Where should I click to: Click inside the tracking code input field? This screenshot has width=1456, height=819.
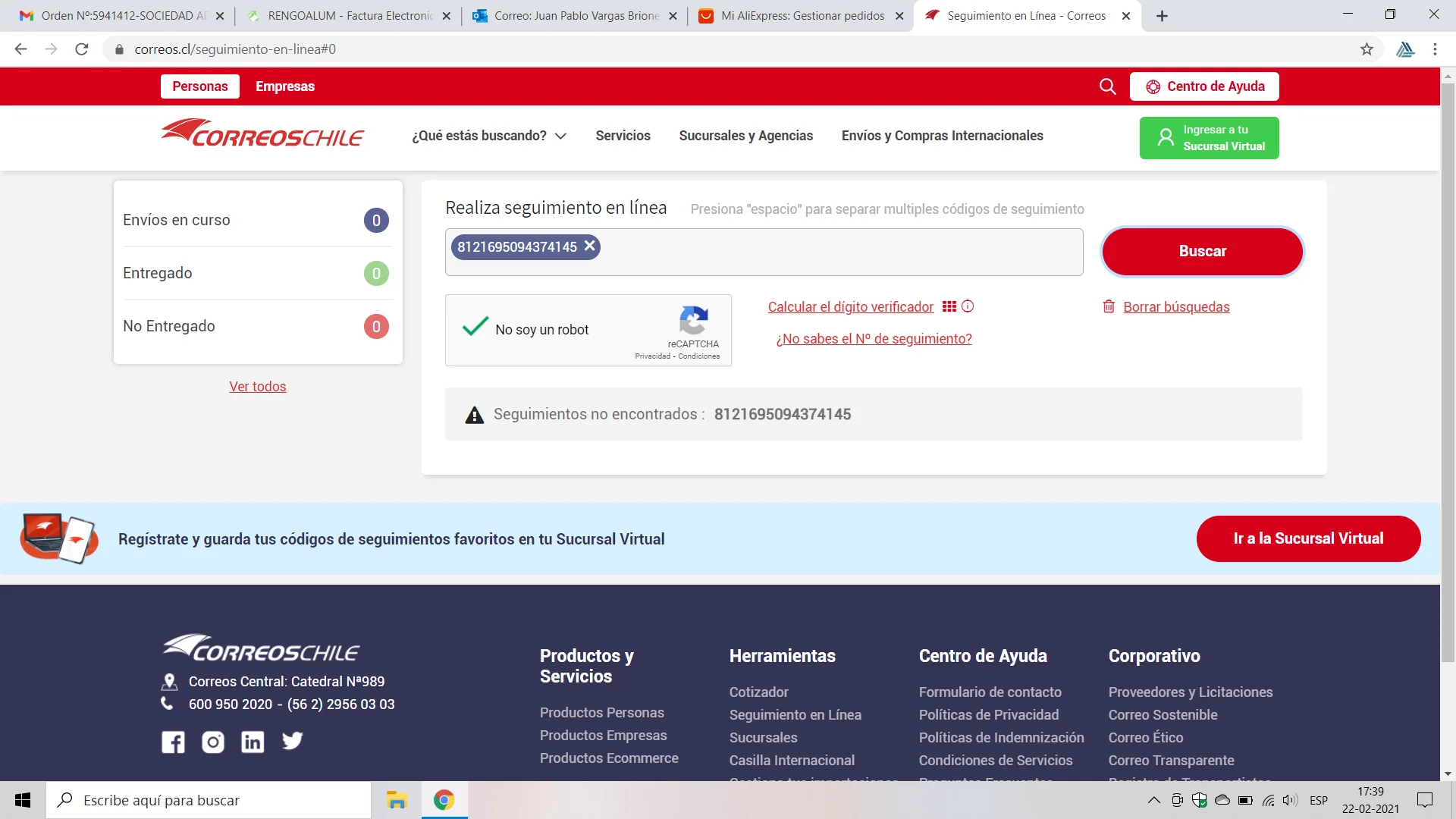(x=834, y=253)
